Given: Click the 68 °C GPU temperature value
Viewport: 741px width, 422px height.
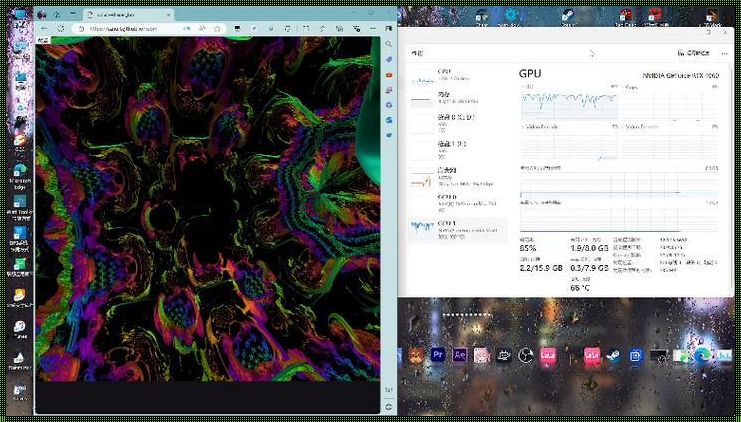Looking at the screenshot, I should pyautogui.click(x=580, y=287).
